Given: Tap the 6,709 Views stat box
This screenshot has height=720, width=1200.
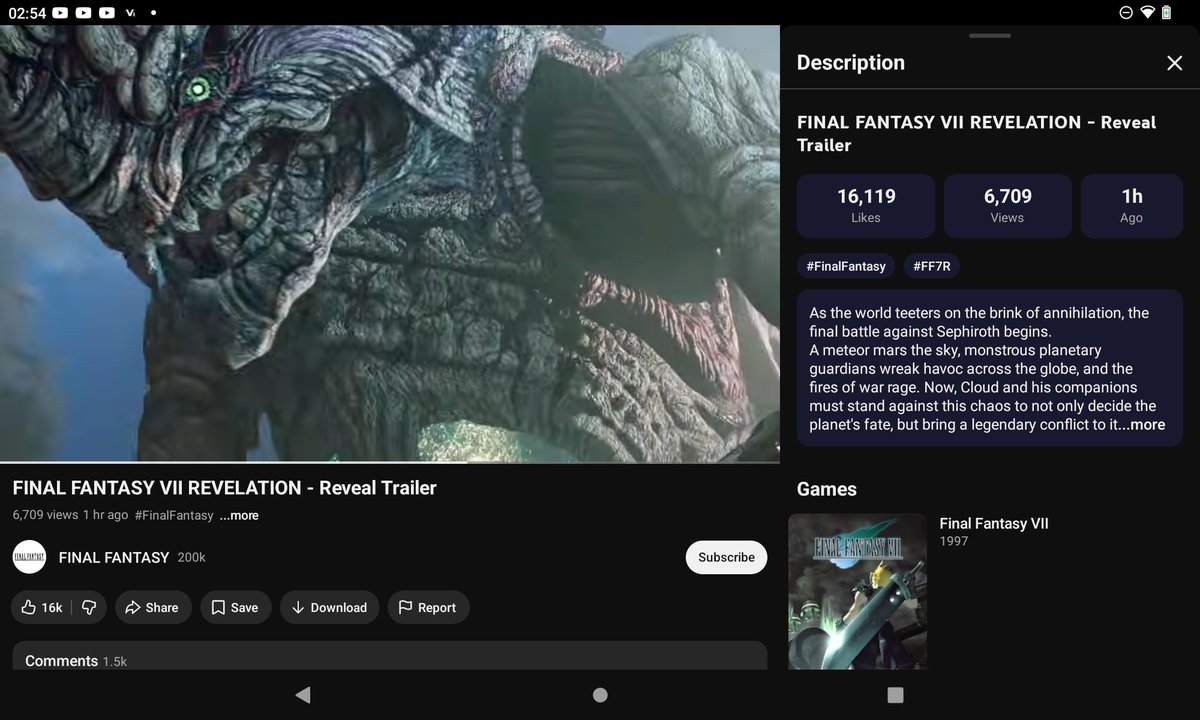Looking at the screenshot, I should pos(1007,206).
